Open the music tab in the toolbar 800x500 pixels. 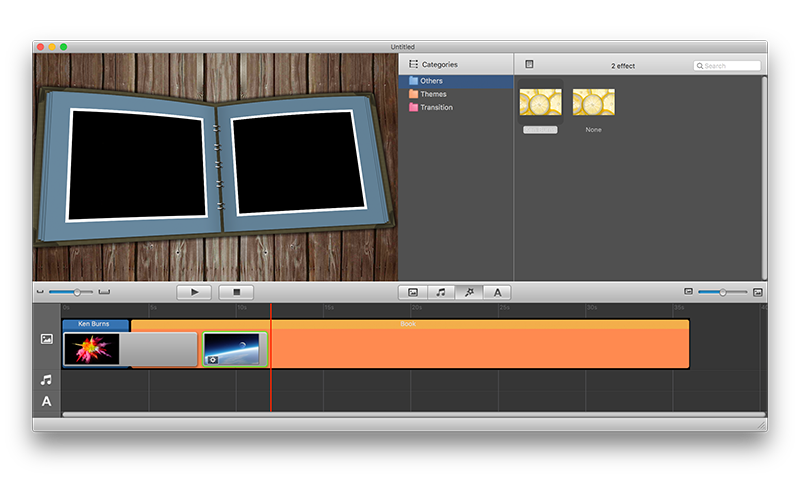(440, 292)
